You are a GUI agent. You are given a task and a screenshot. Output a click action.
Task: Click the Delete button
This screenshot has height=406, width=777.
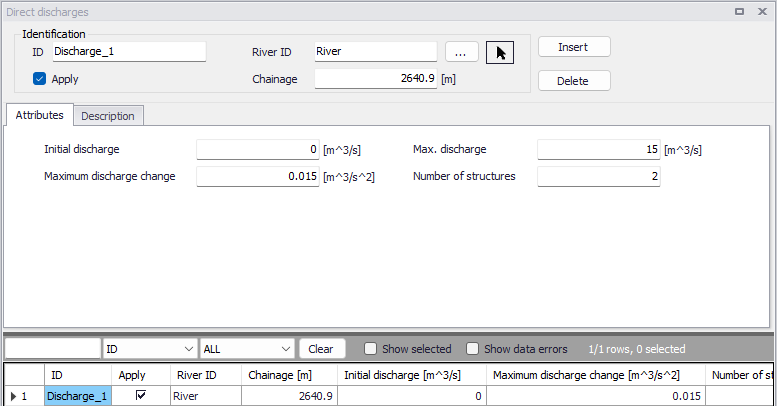tap(574, 81)
